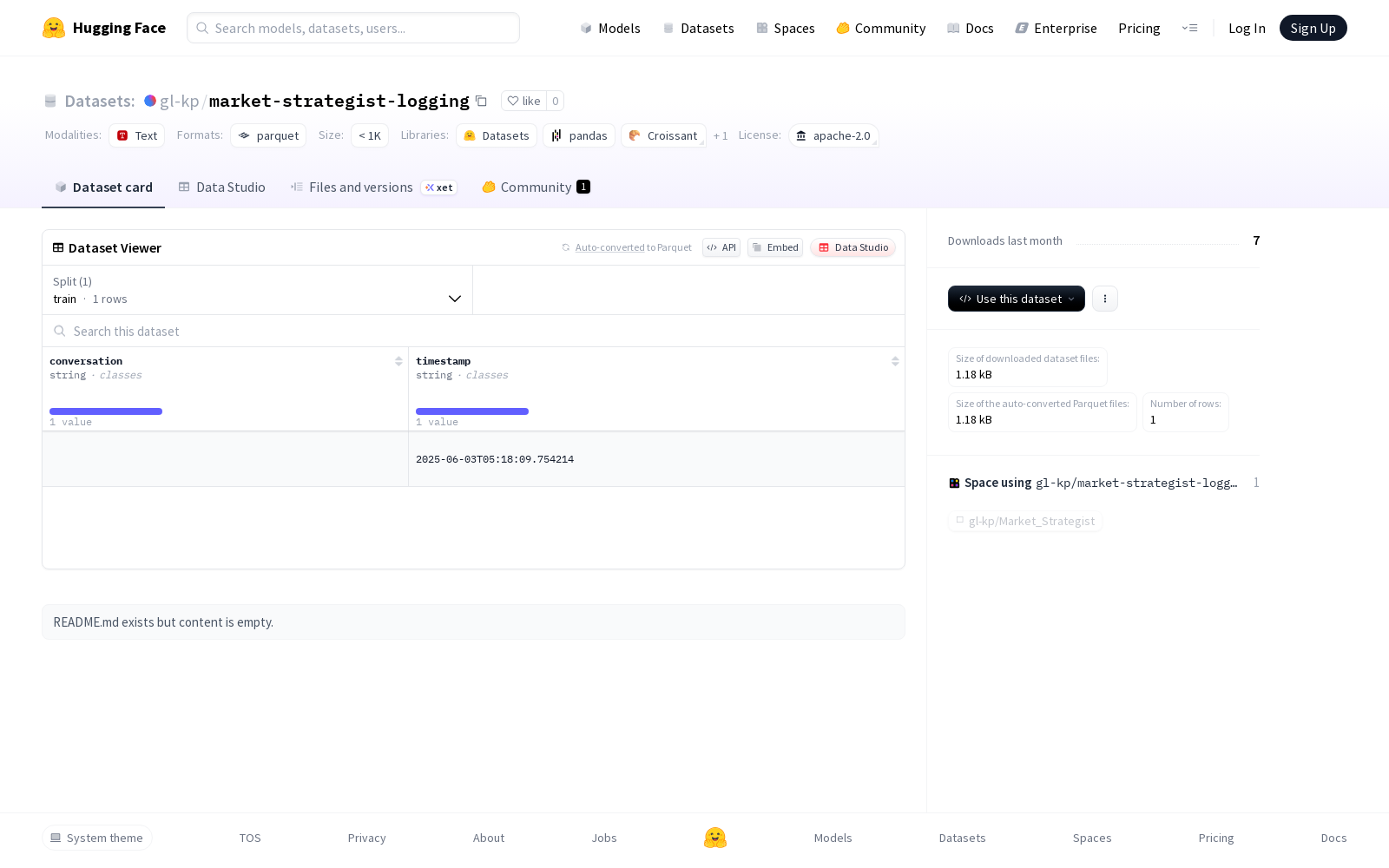Select the pandas library tag
This screenshot has width=1389, height=868.
tap(579, 135)
